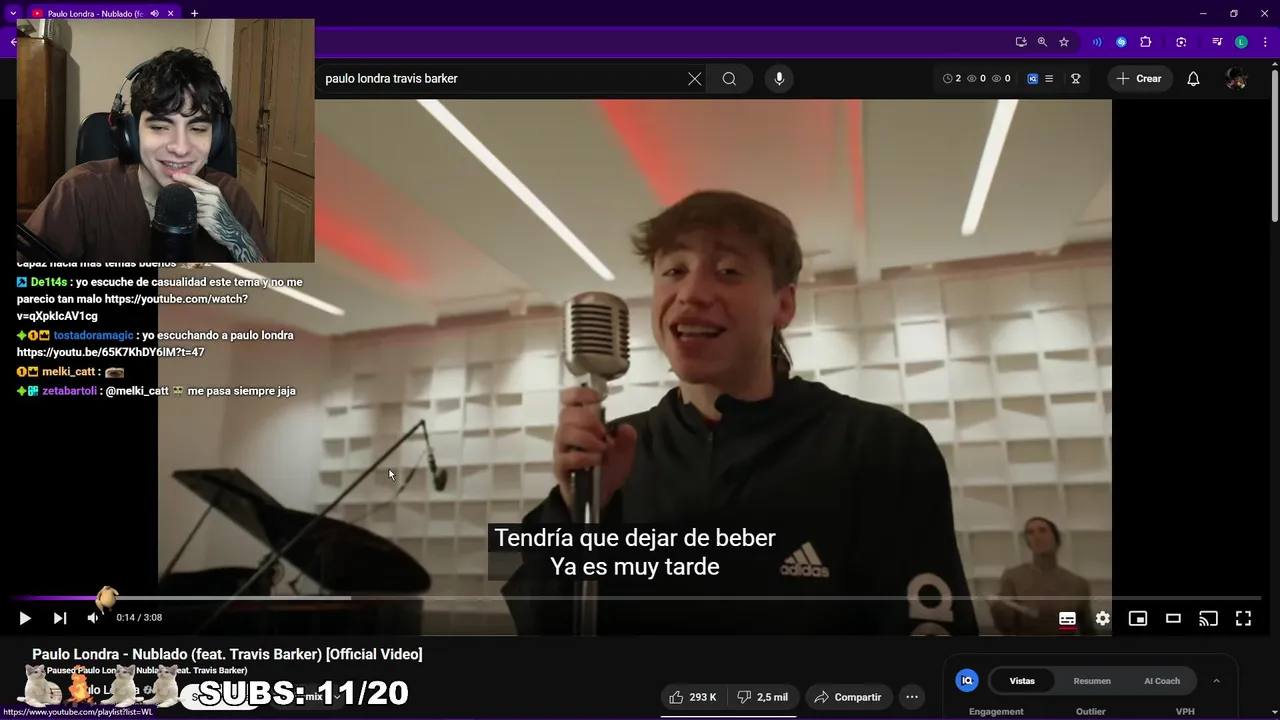This screenshot has height=720, width=1280.
Task: Click the Outlier label
Action: coord(1090,712)
